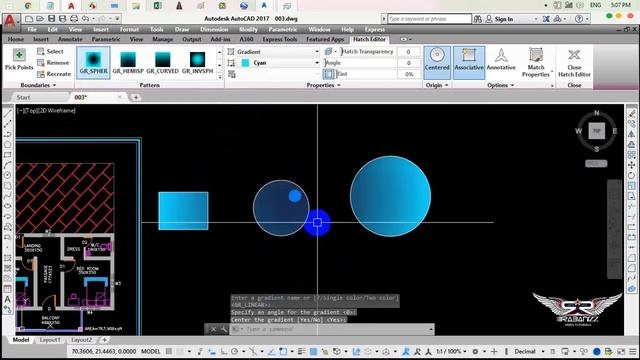The height and width of the screenshot is (360, 640).
Task: Click the Excel icon in the taskbar
Action: pyautogui.click(x=157, y=6)
